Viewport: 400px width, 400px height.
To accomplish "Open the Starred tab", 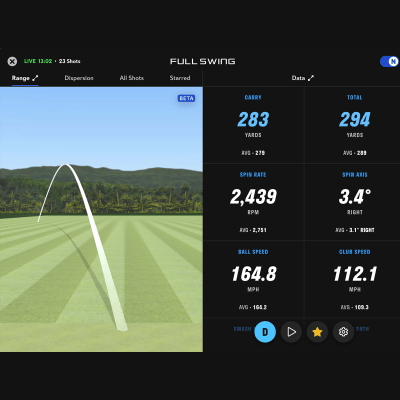I will click(180, 78).
